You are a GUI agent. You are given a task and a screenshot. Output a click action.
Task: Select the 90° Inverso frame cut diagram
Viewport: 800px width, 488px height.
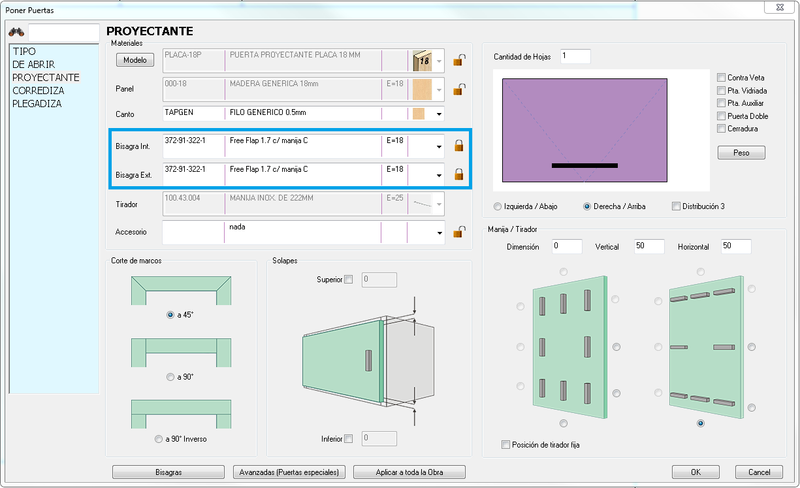(x=181, y=414)
